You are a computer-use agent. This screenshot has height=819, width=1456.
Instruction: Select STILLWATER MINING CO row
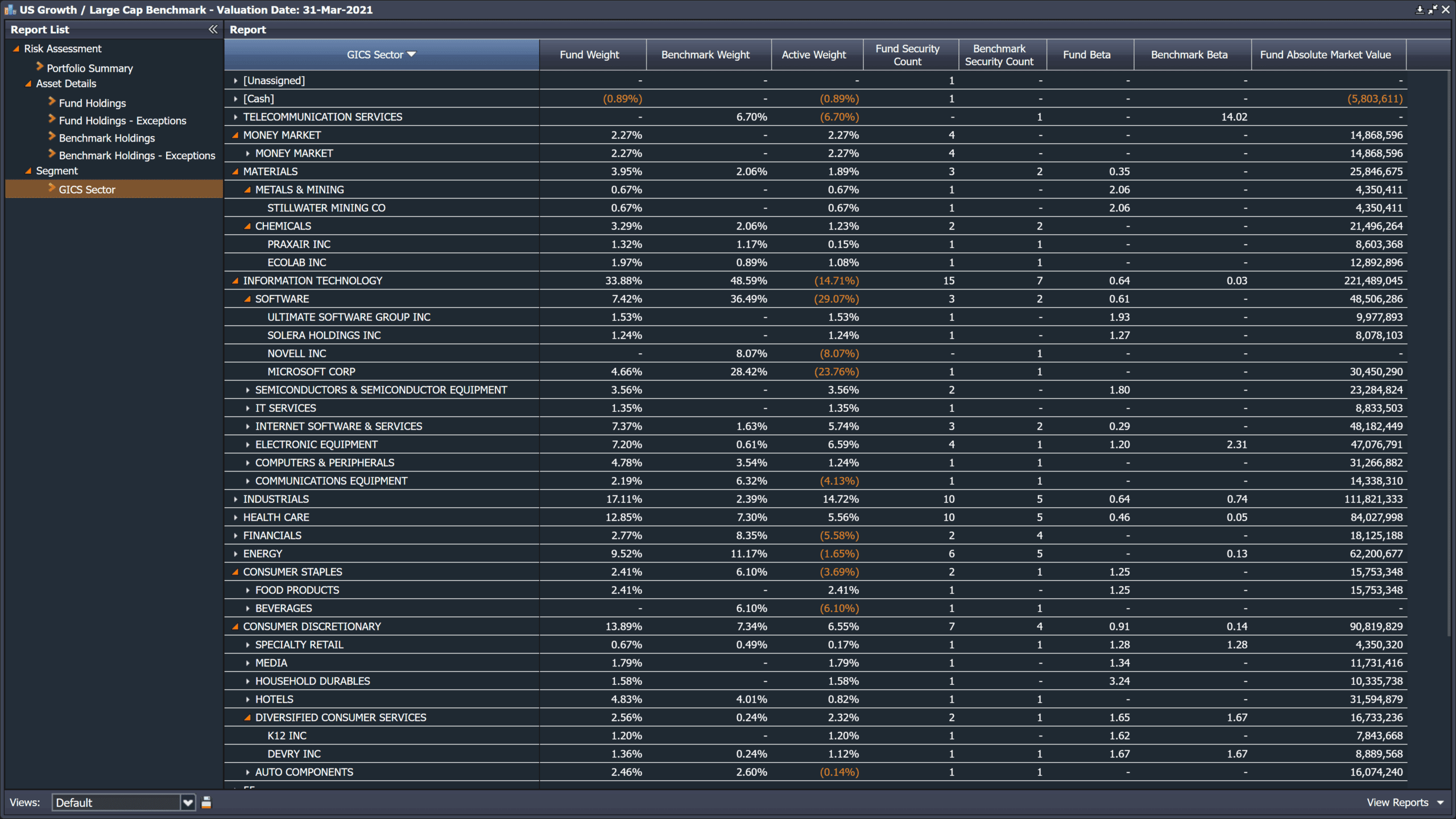pyautogui.click(x=816, y=208)
